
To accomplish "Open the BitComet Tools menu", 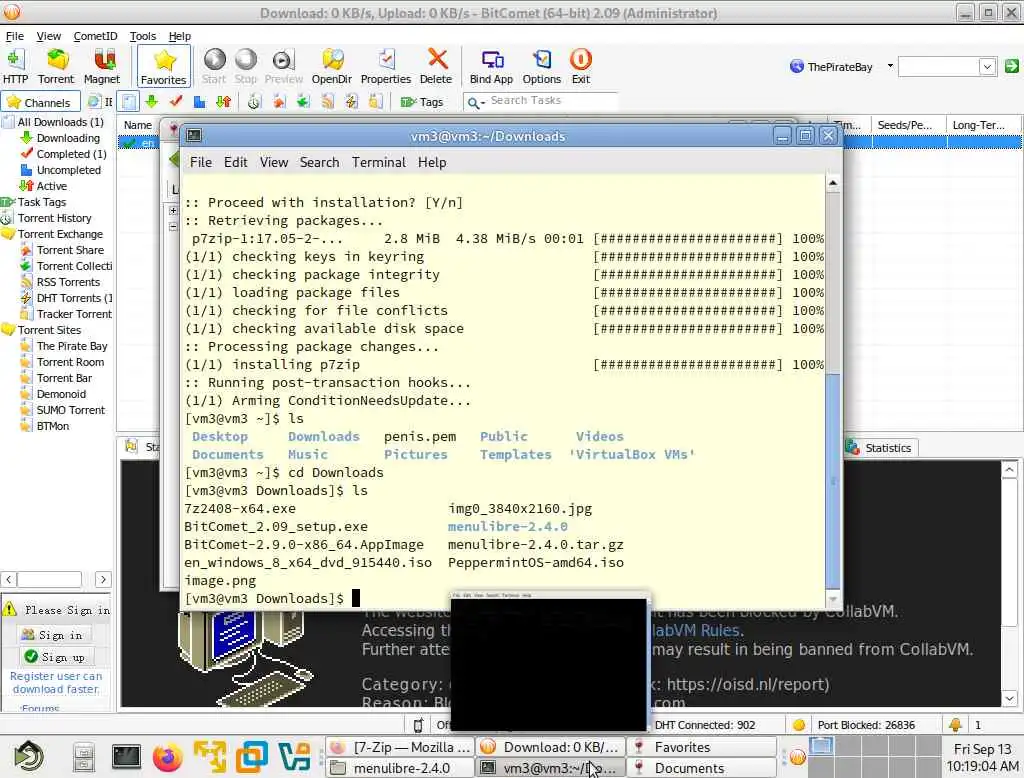I will point(142,36).
